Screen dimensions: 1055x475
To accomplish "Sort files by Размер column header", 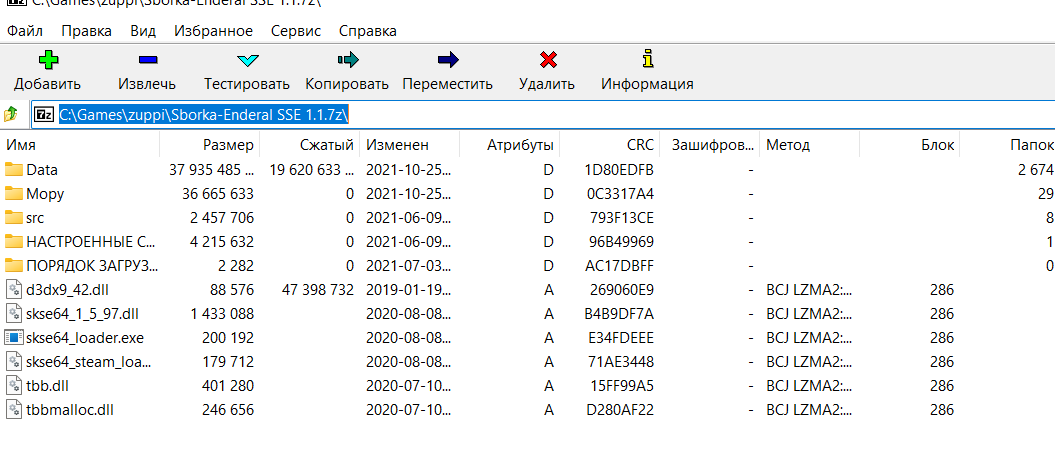I will [228, 145].
